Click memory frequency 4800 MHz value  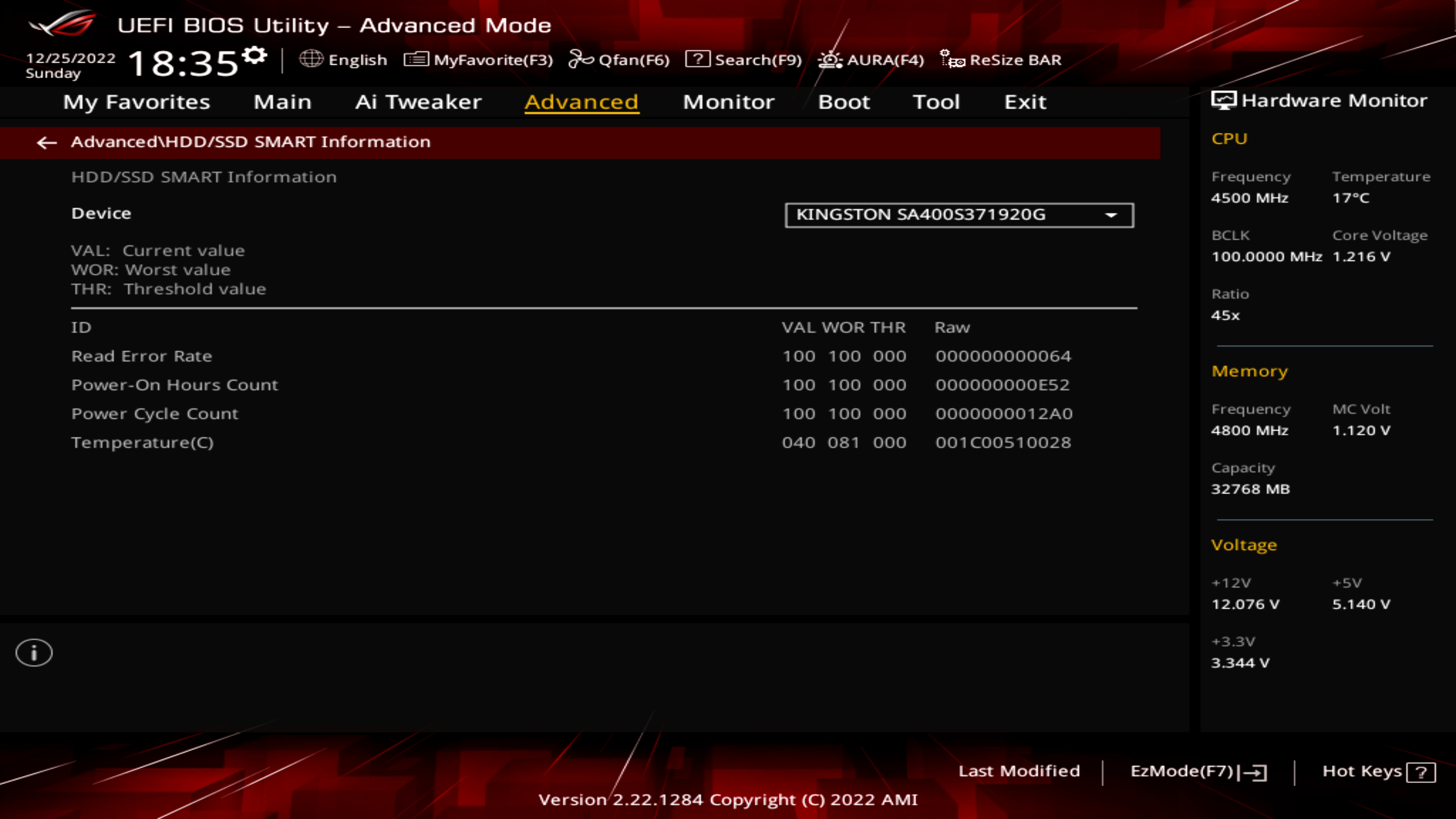[x=1250, y=431]
